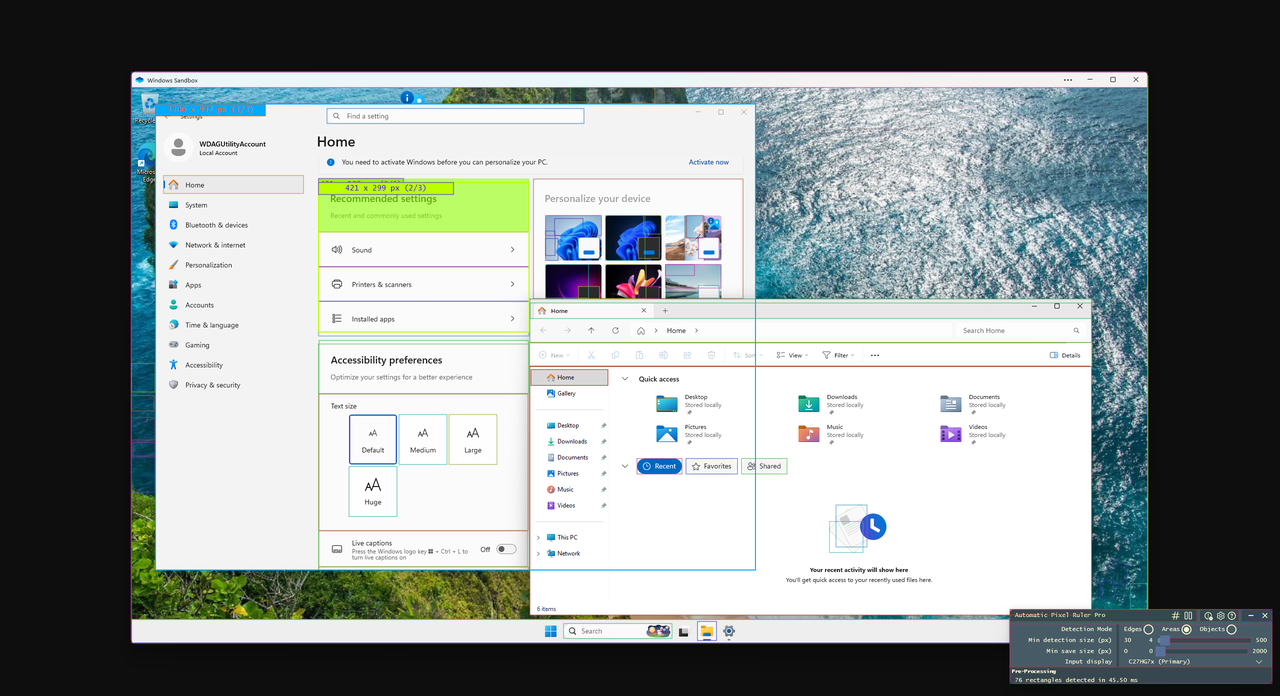
Task: Open Accounts in Settings sidebar
Action: tap(234, 305)
